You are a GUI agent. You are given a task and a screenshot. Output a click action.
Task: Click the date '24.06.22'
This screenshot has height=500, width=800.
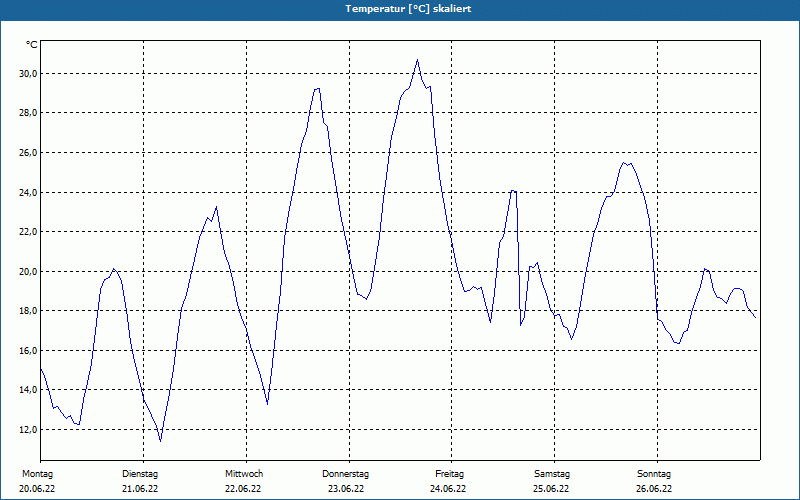coord(448,489)
